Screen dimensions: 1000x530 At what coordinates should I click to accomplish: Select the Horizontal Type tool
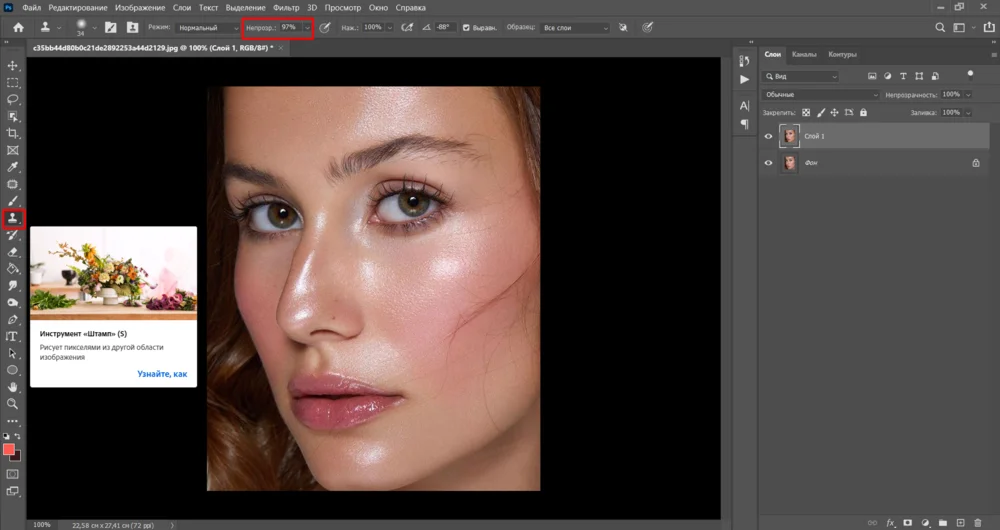coord(13,336)
